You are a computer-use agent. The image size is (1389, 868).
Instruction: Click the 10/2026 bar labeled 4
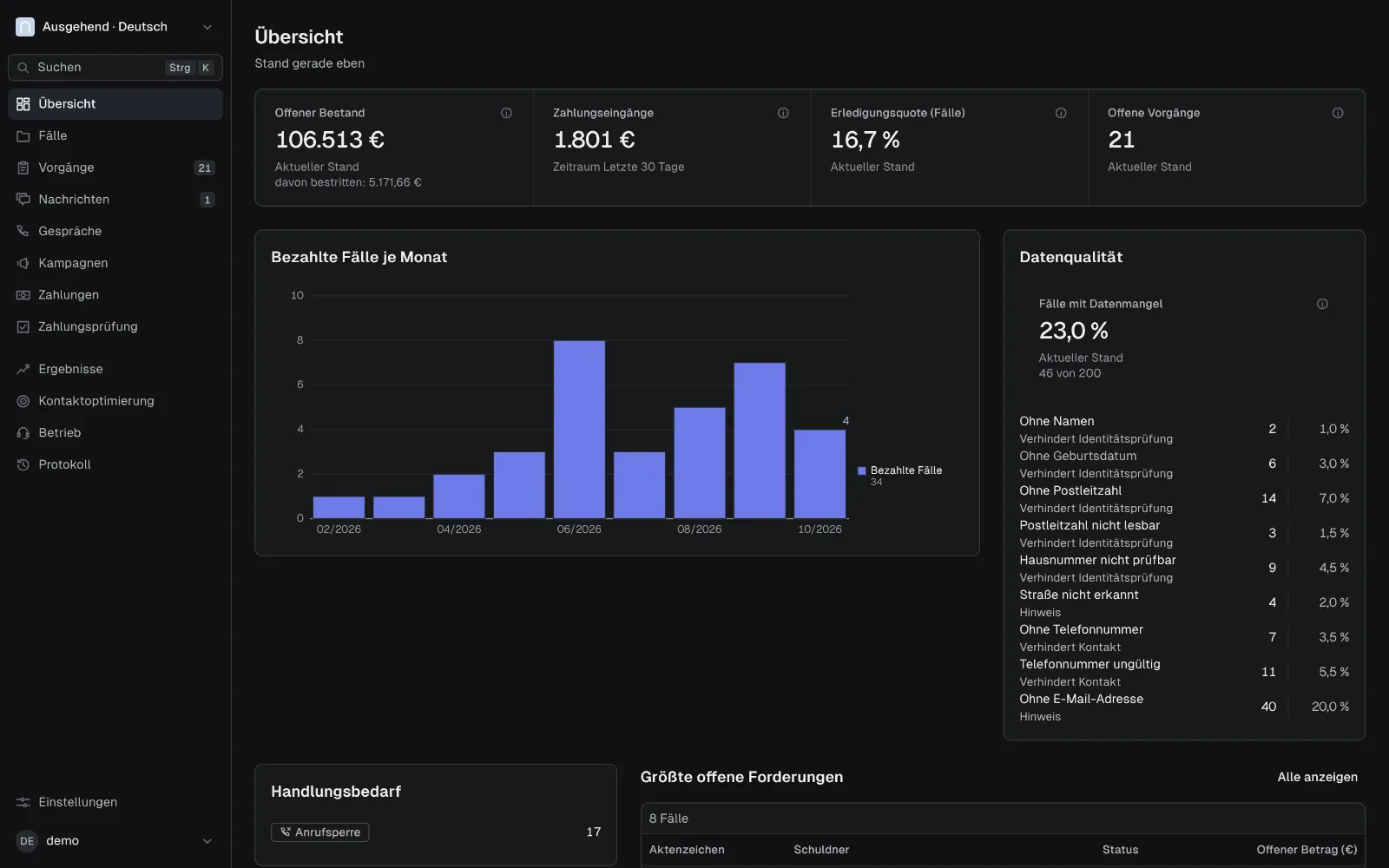coord(820,474)
